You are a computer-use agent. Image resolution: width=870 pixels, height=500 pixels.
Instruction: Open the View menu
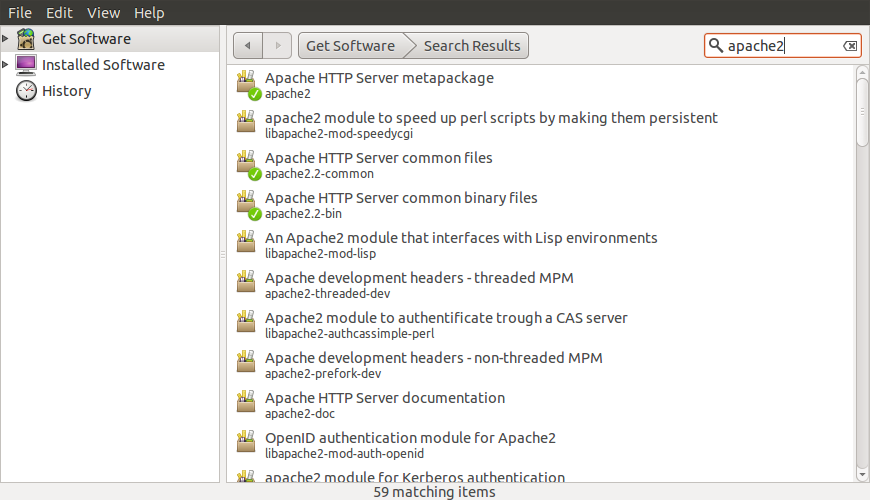click(103, 13)
